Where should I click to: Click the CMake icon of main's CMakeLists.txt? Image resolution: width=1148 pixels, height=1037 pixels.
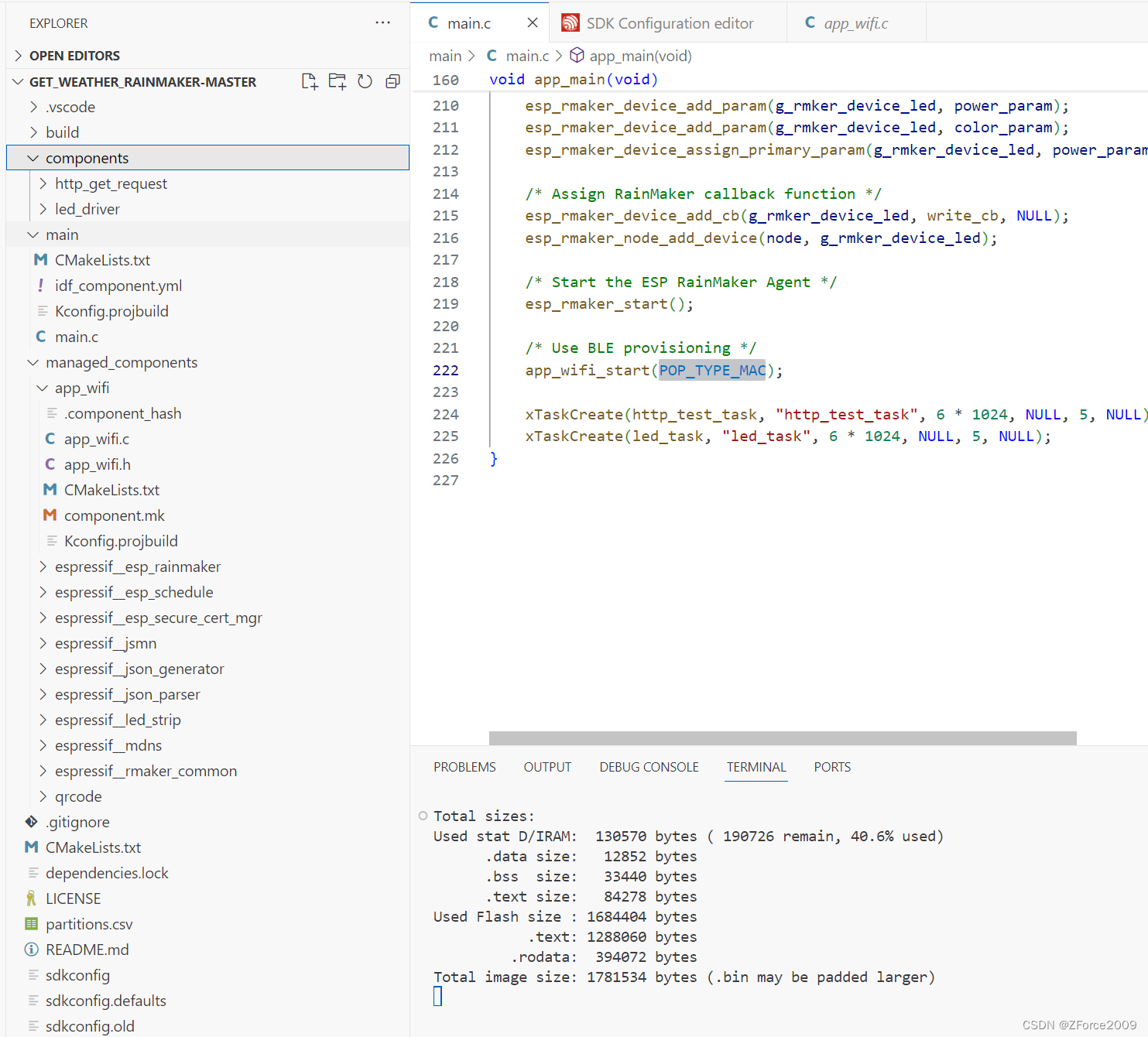(41, 260)
